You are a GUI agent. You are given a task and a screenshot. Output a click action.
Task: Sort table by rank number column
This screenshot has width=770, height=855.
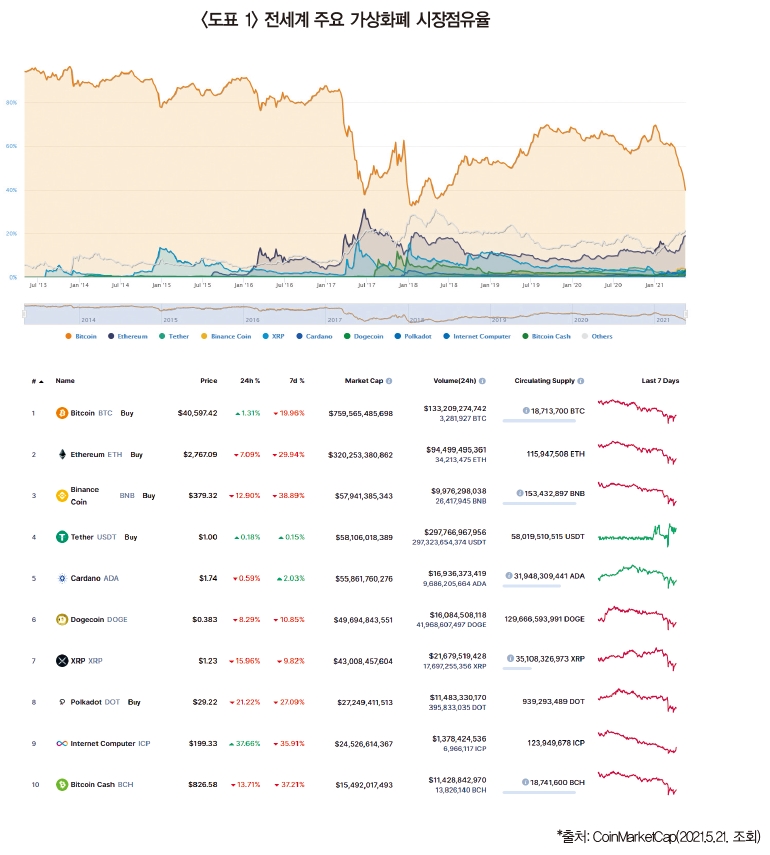pyautogui.click(x=37, y=381)
